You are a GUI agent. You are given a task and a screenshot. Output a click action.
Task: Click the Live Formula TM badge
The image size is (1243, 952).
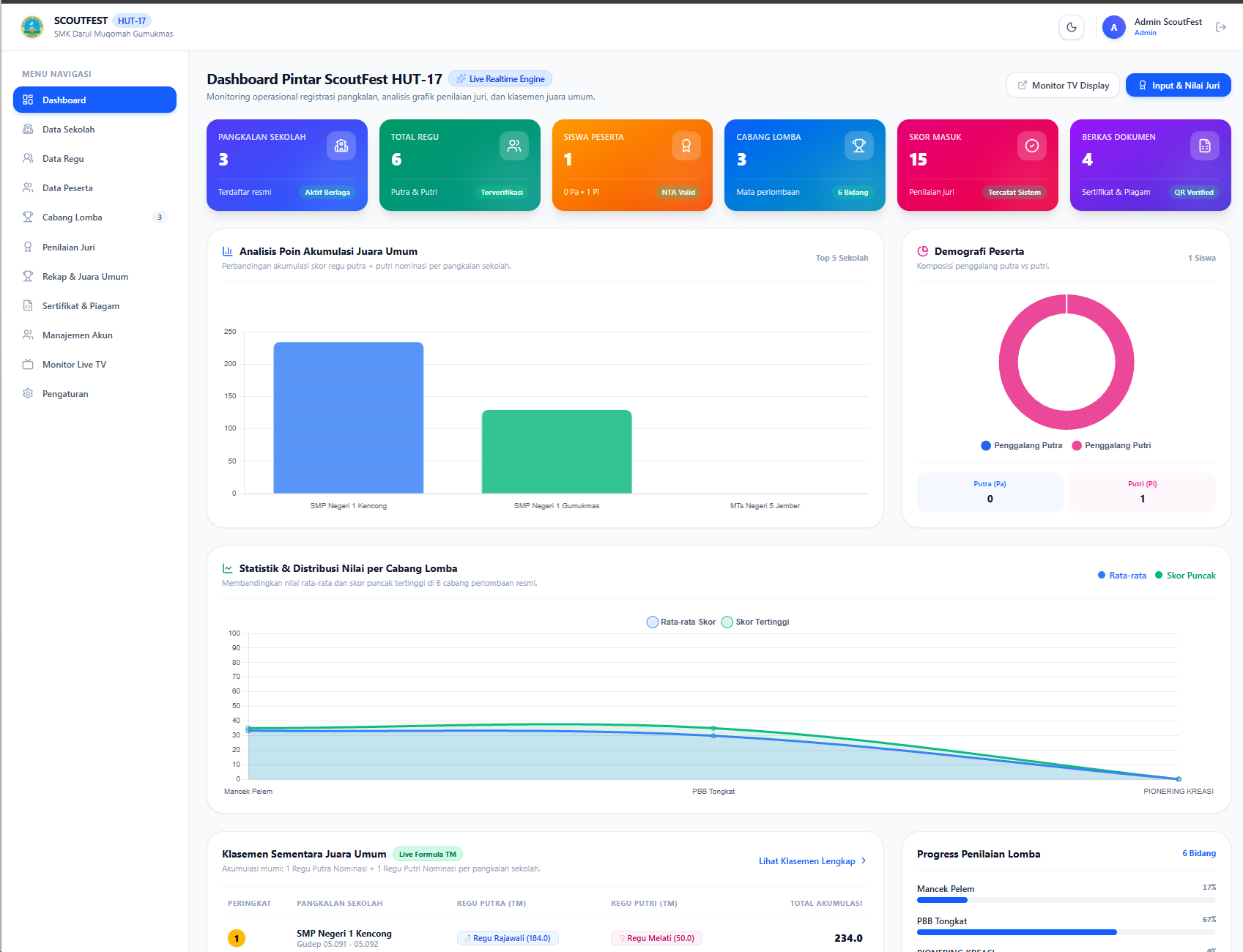(x=428, y=855)
